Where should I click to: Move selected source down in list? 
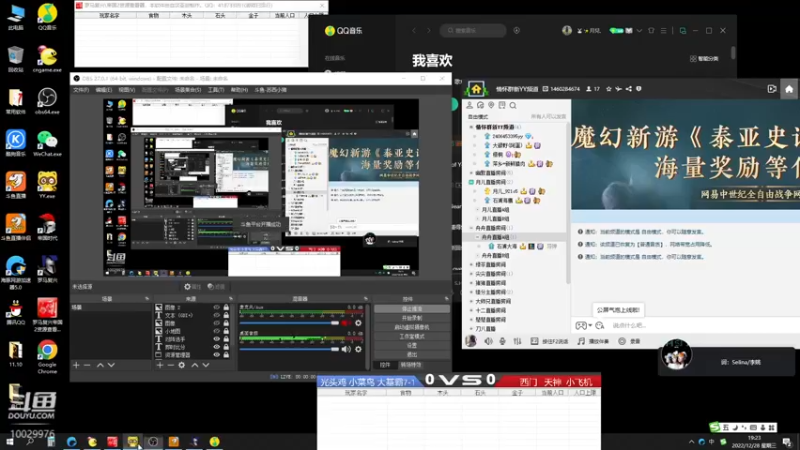click(x=206, y=365)
